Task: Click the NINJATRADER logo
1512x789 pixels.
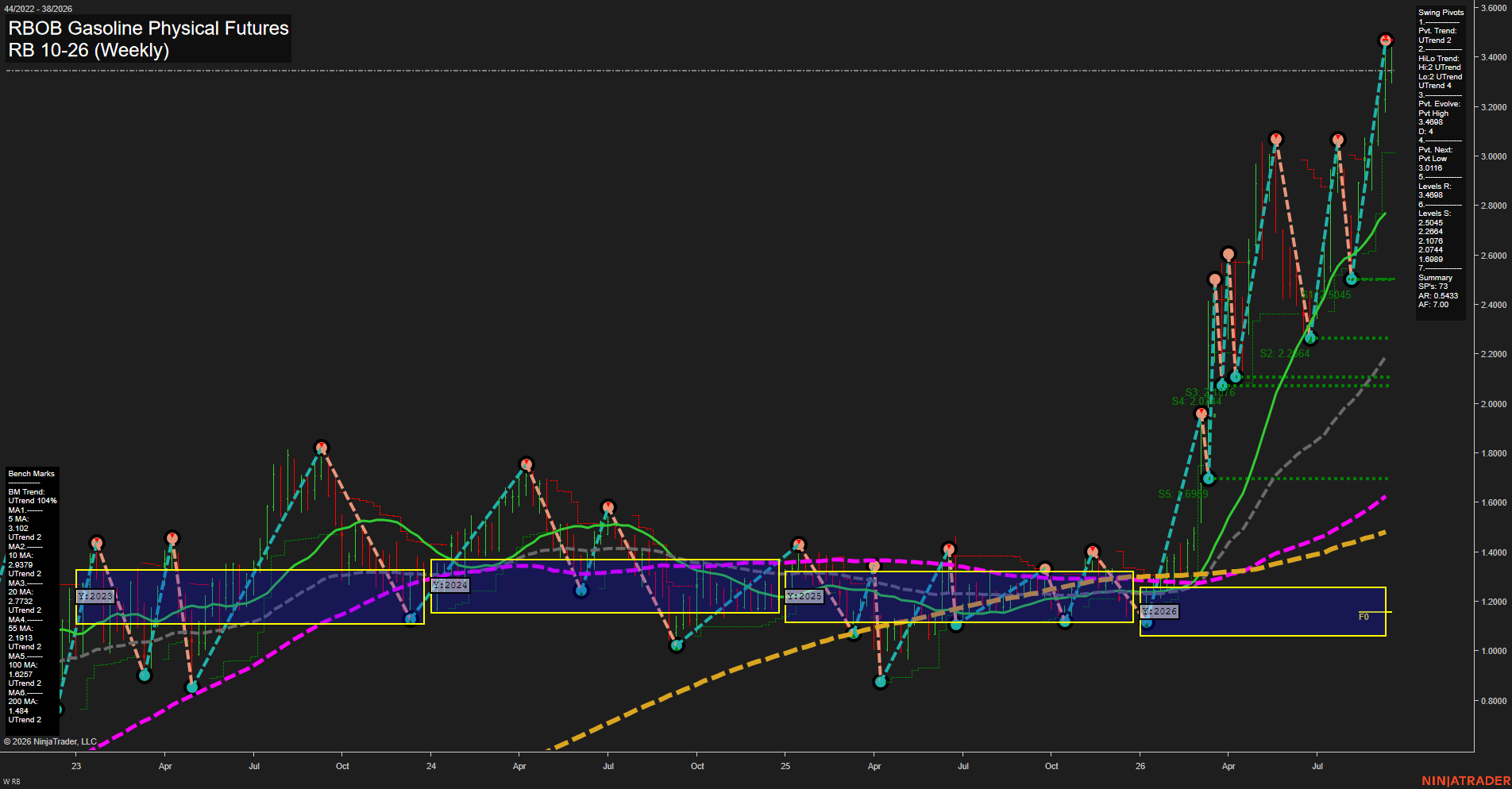Action: coord(1466,781)
